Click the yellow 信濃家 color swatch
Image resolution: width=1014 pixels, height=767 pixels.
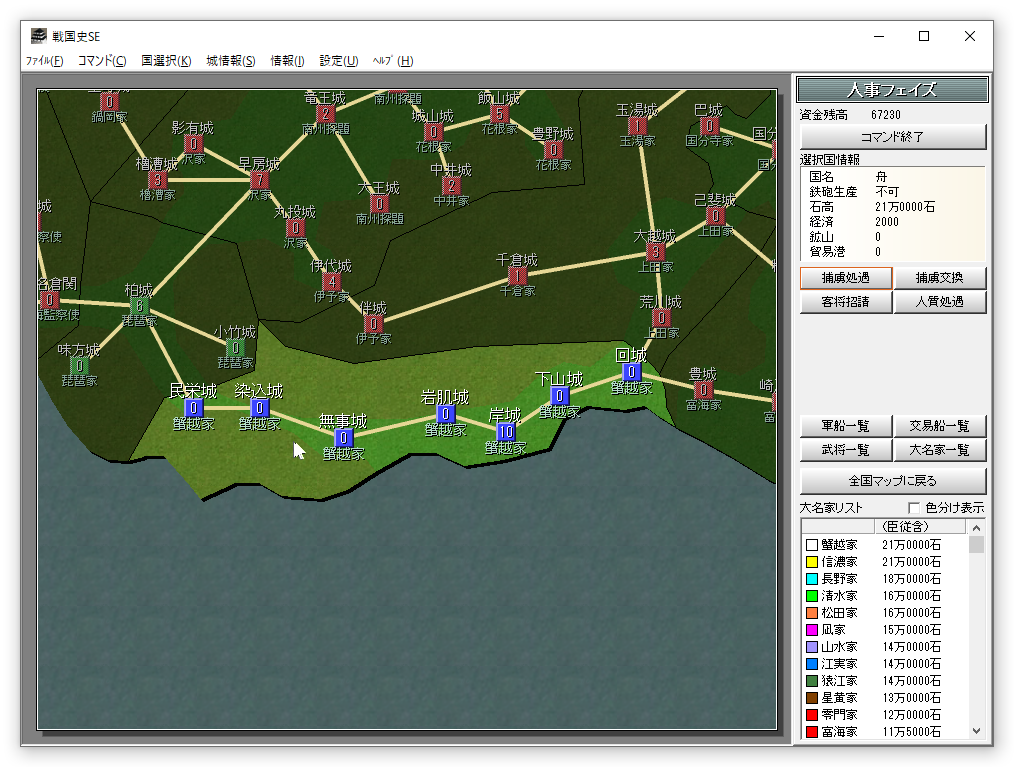click(x=812, y=562)
